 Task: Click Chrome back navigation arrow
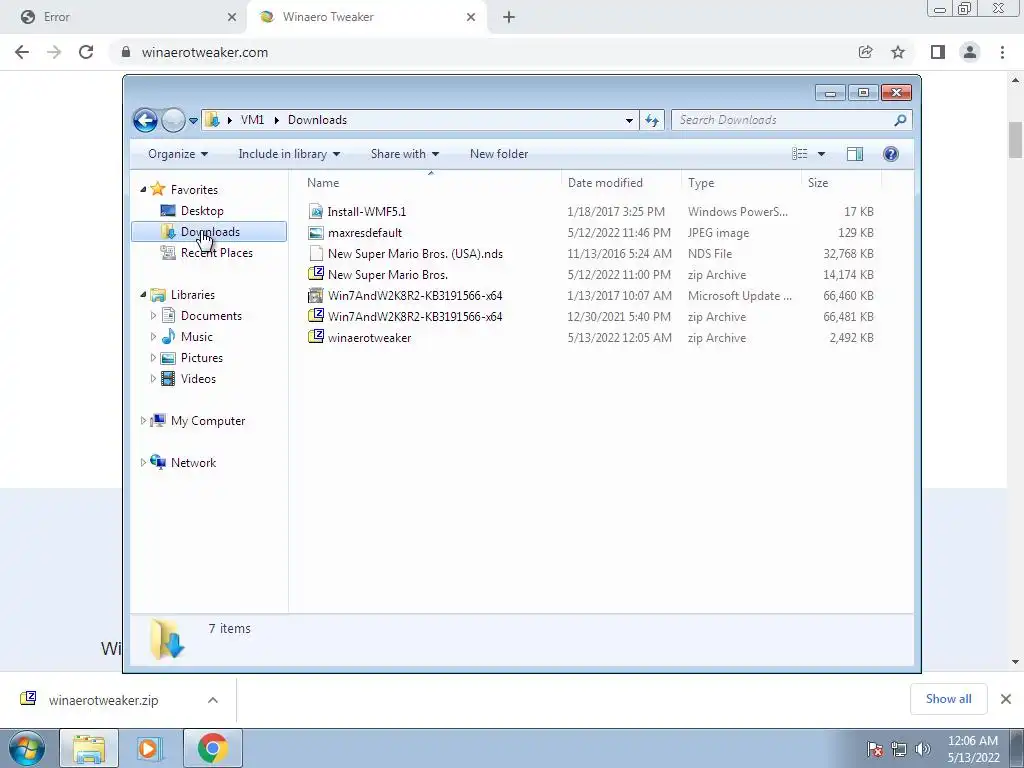click(22, 52)
